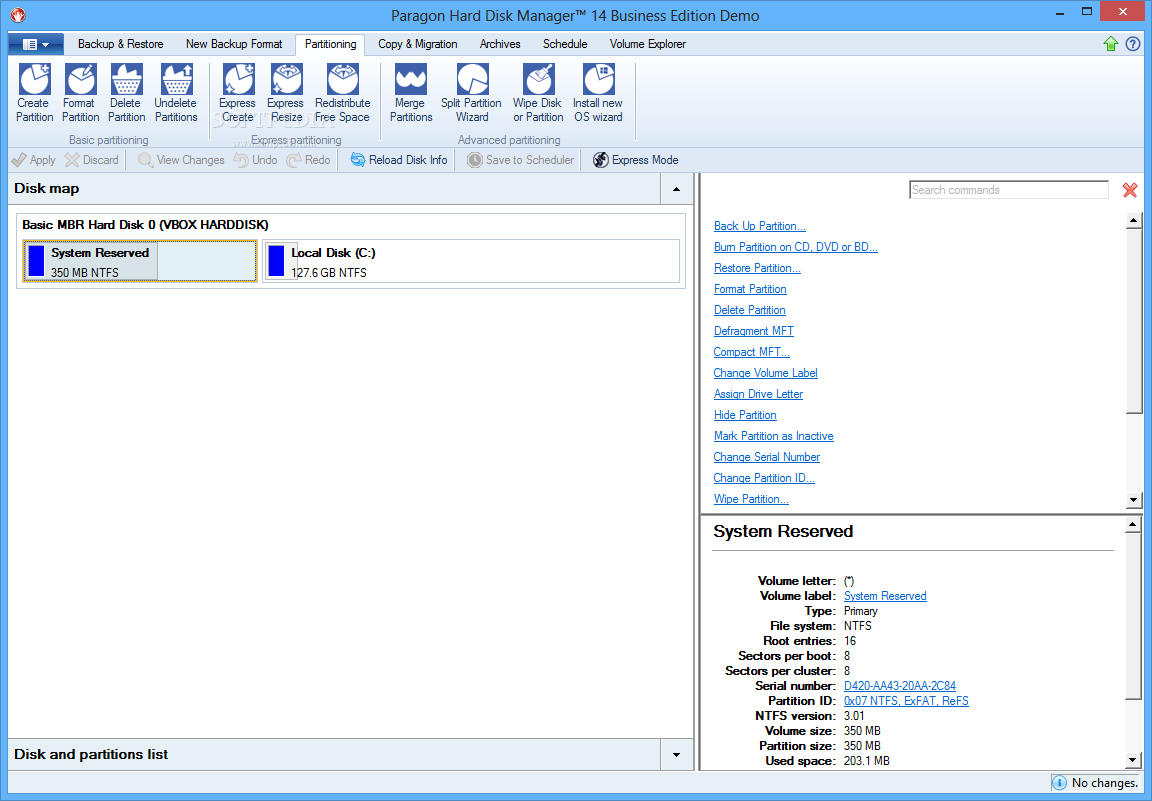Open Split Partition Wizard
The width and height of the screenshot is (1152, 801).
pyautogui.click(x=472, y=93)
